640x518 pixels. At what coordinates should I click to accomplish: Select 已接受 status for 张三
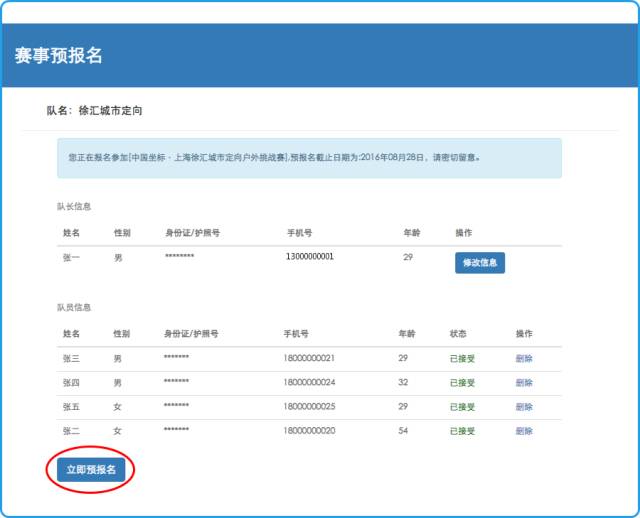coord(462,358)
